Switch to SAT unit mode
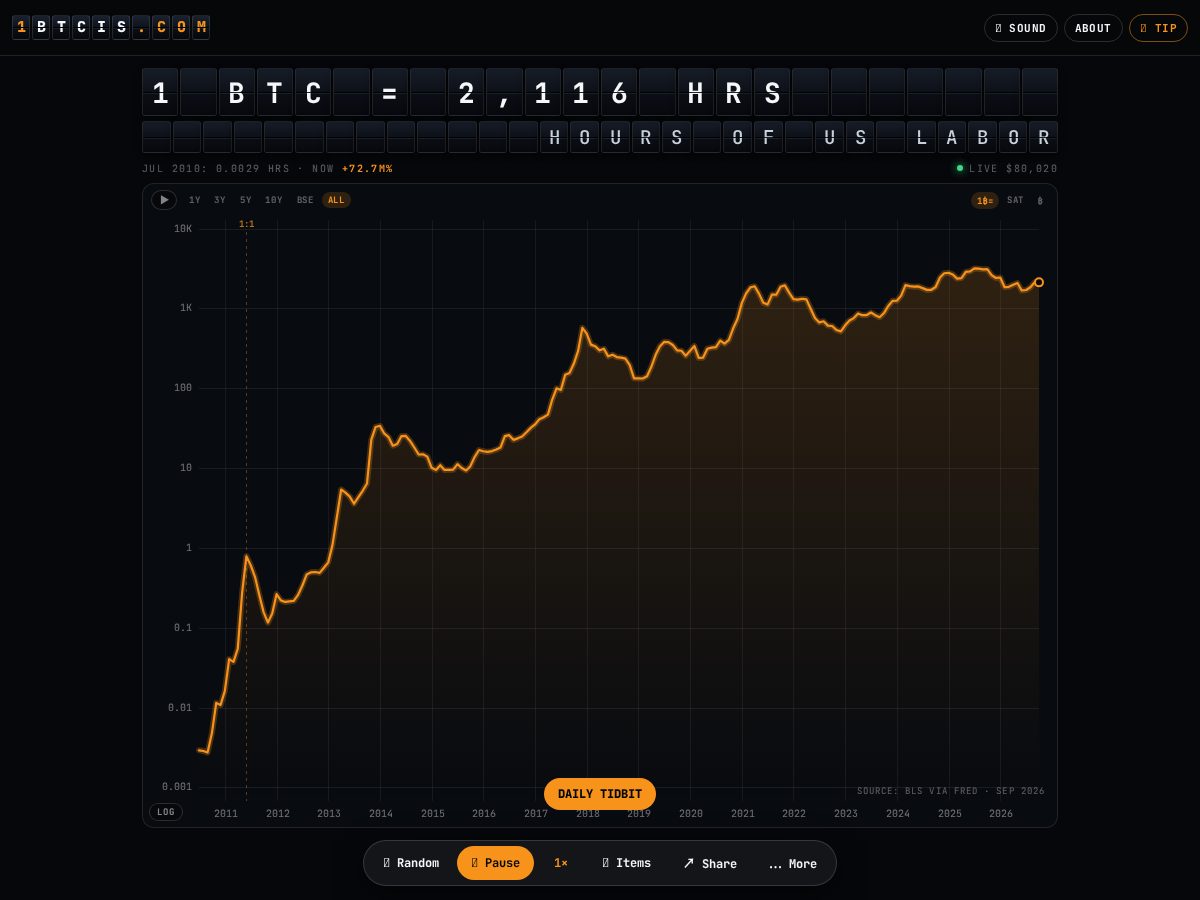Screen dimensions: 1200x900 (1015, 200)
